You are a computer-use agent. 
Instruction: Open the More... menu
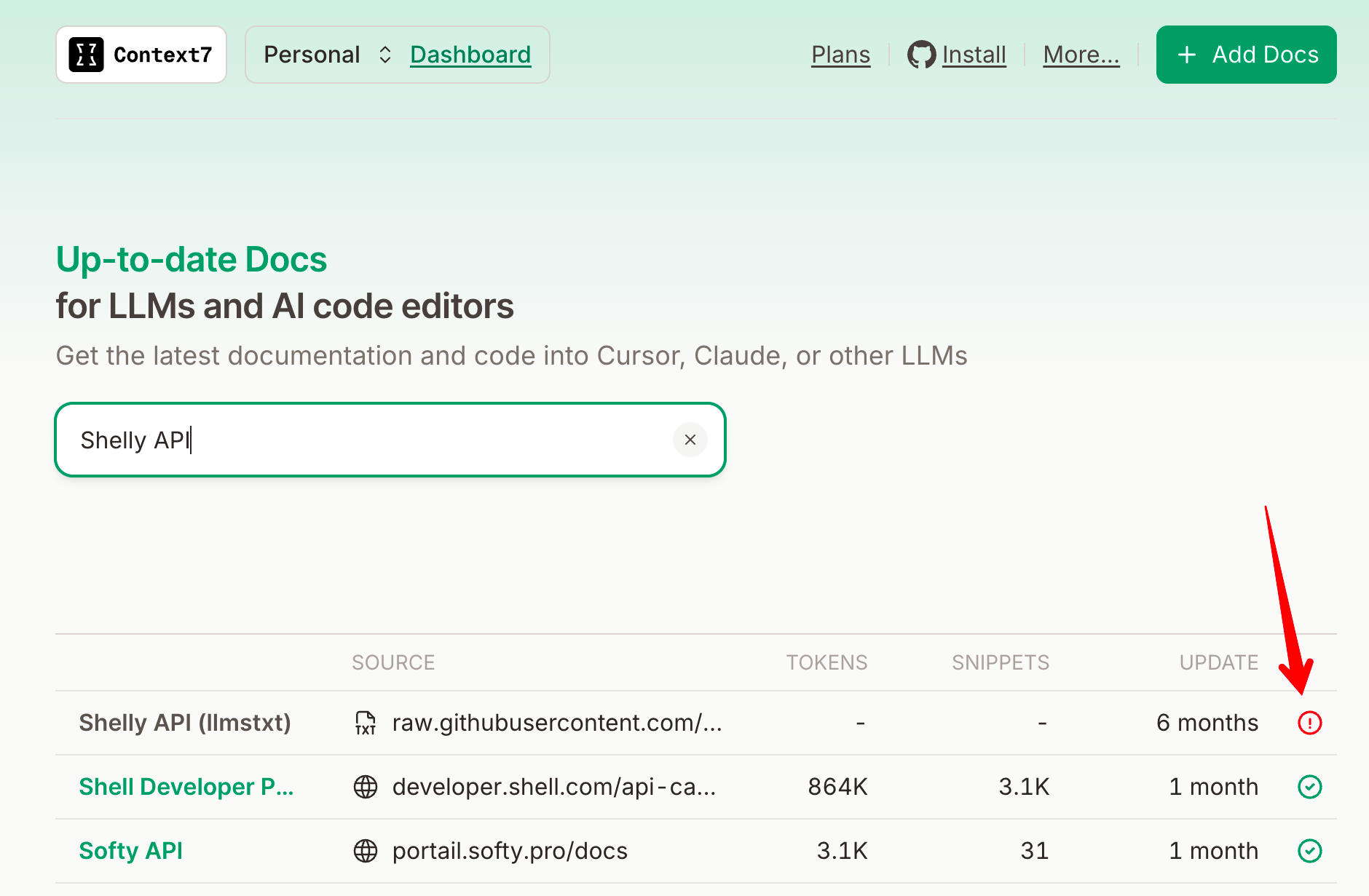tap(1081, 55)
